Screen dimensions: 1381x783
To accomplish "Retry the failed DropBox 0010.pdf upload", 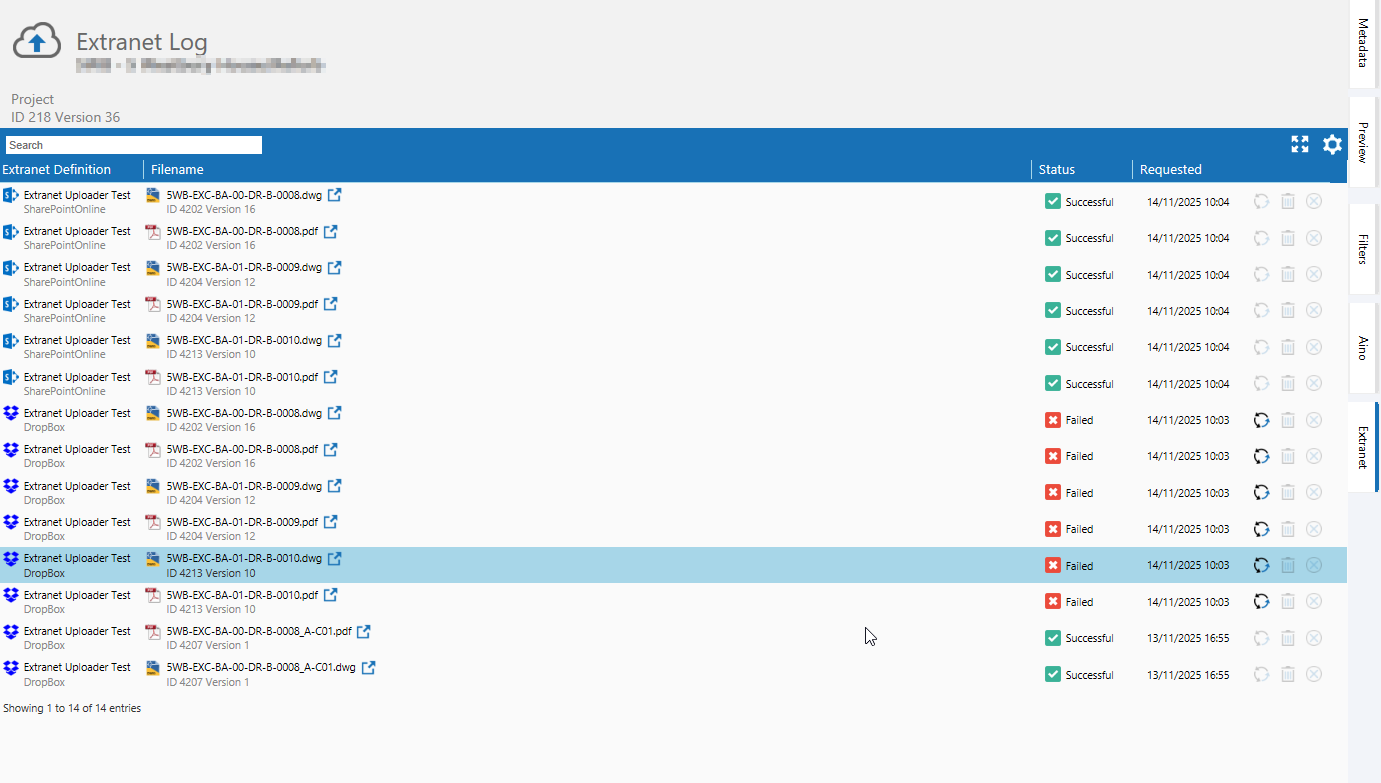I will coord(1262,601).
